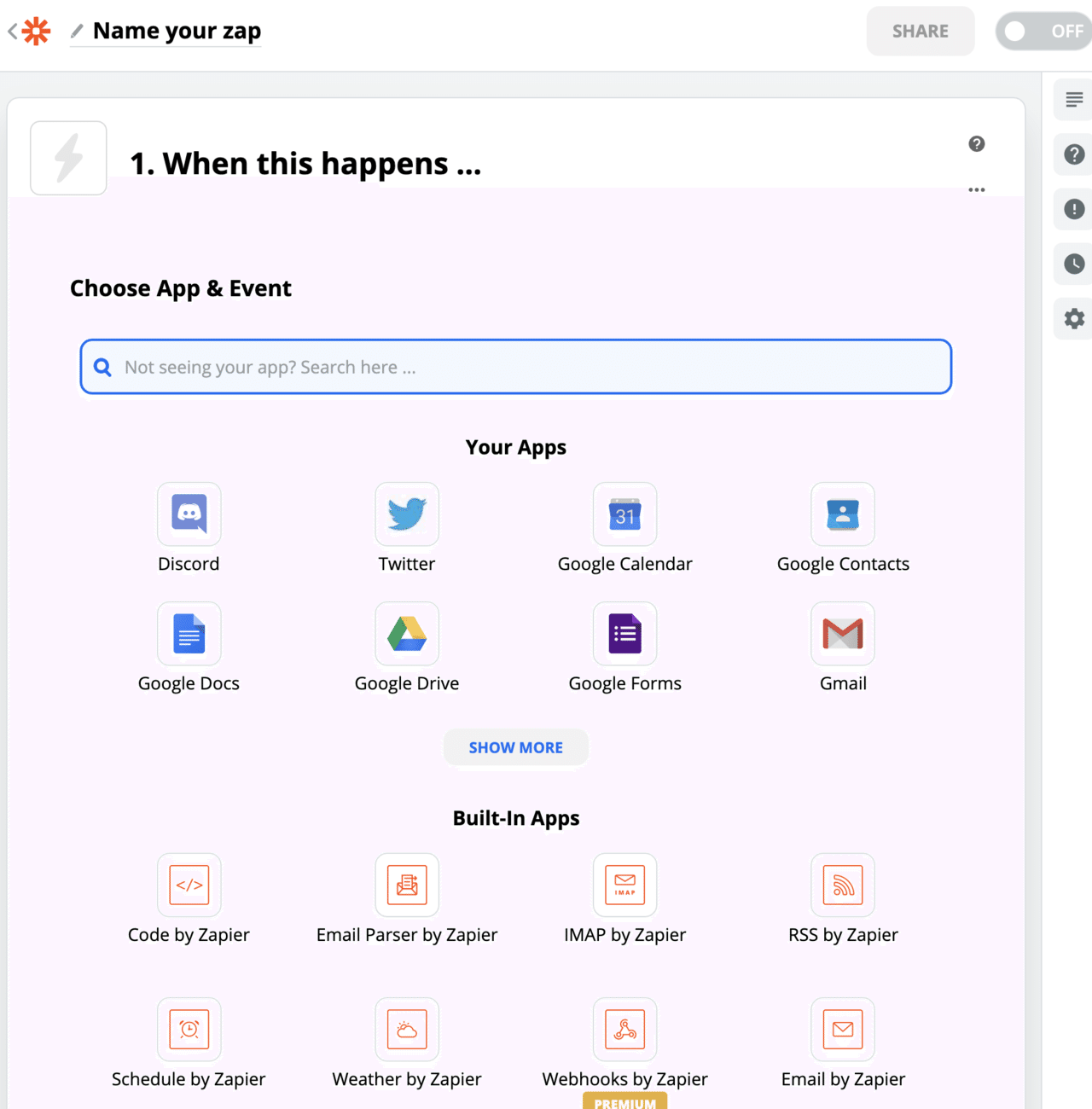1092x1109 pixels.
Task: Select RSS by Zapier
Action: 843,900
